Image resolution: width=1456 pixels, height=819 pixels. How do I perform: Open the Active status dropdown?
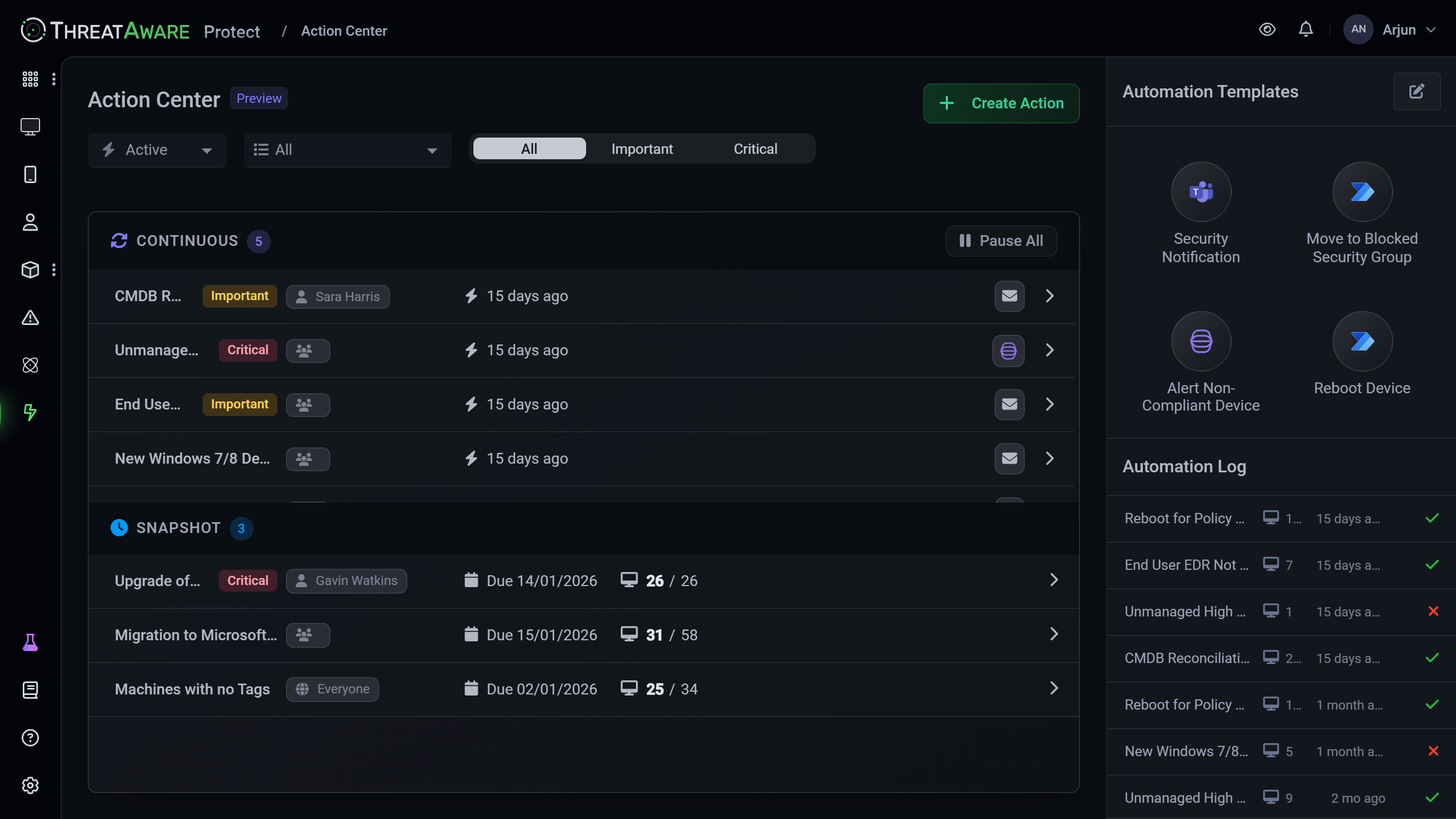click(157, 151)
